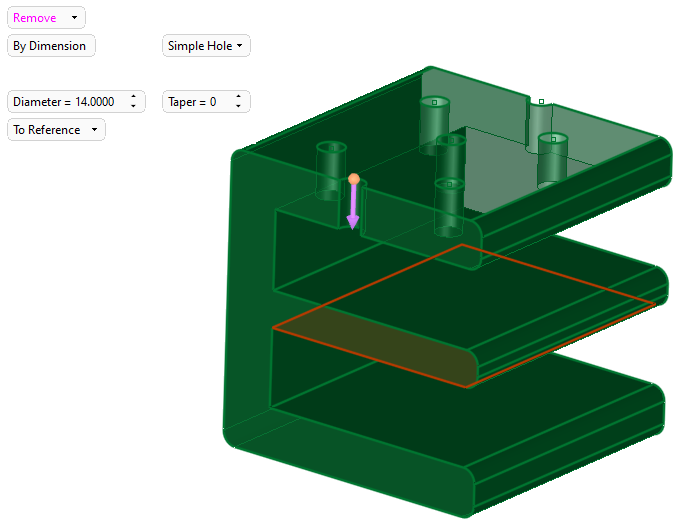Decrease Taper value with down arrow
The width and height of the screenshot is (684, 525).
238,106
